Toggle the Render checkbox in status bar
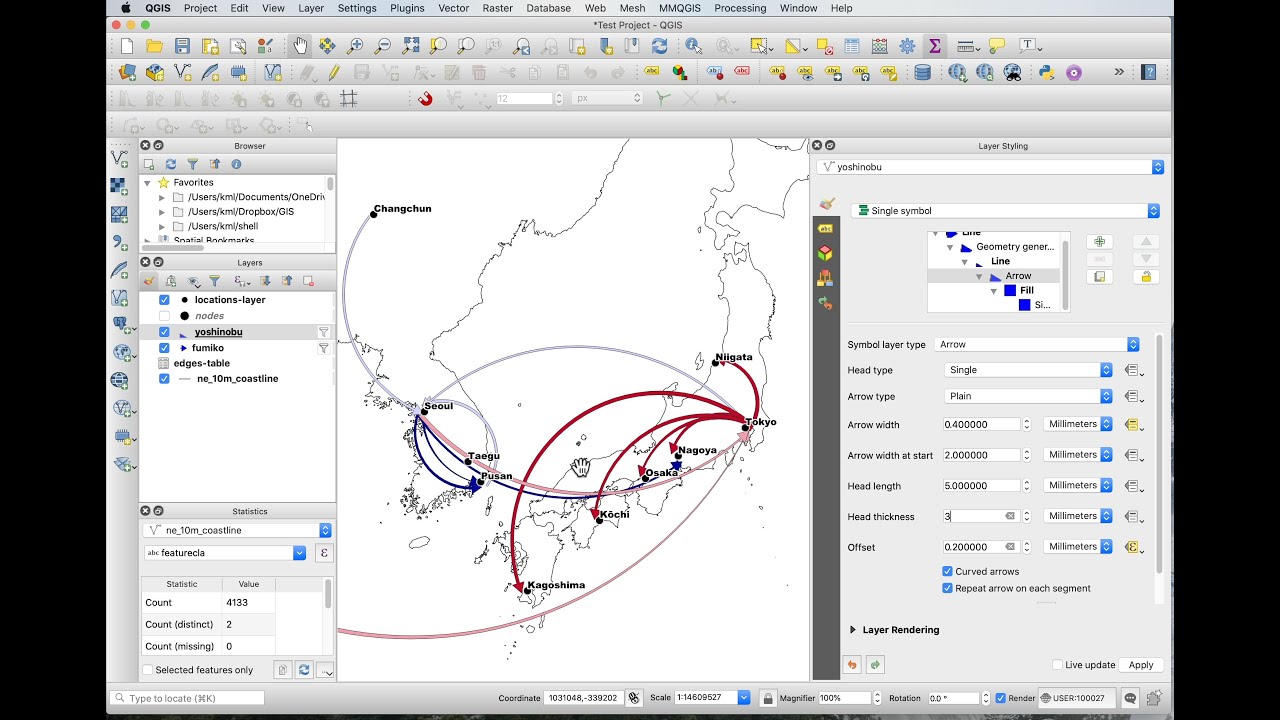The height and width of the screenshot is (720, 1280). pos(1001,698)
